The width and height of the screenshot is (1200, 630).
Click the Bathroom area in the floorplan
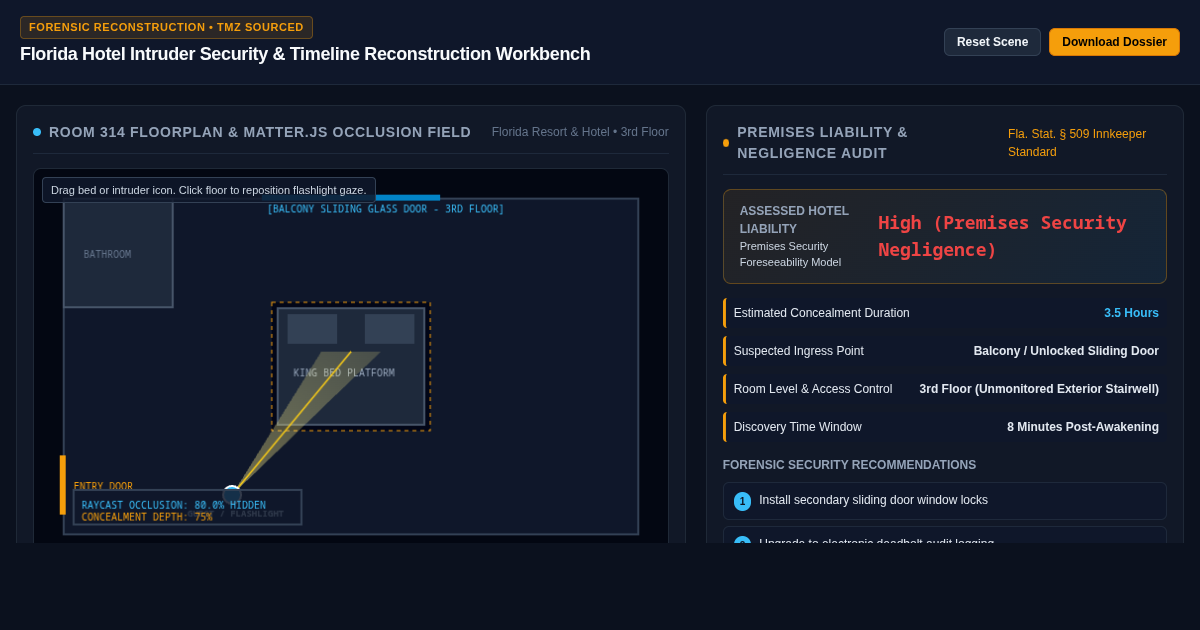tap(118, 254)
